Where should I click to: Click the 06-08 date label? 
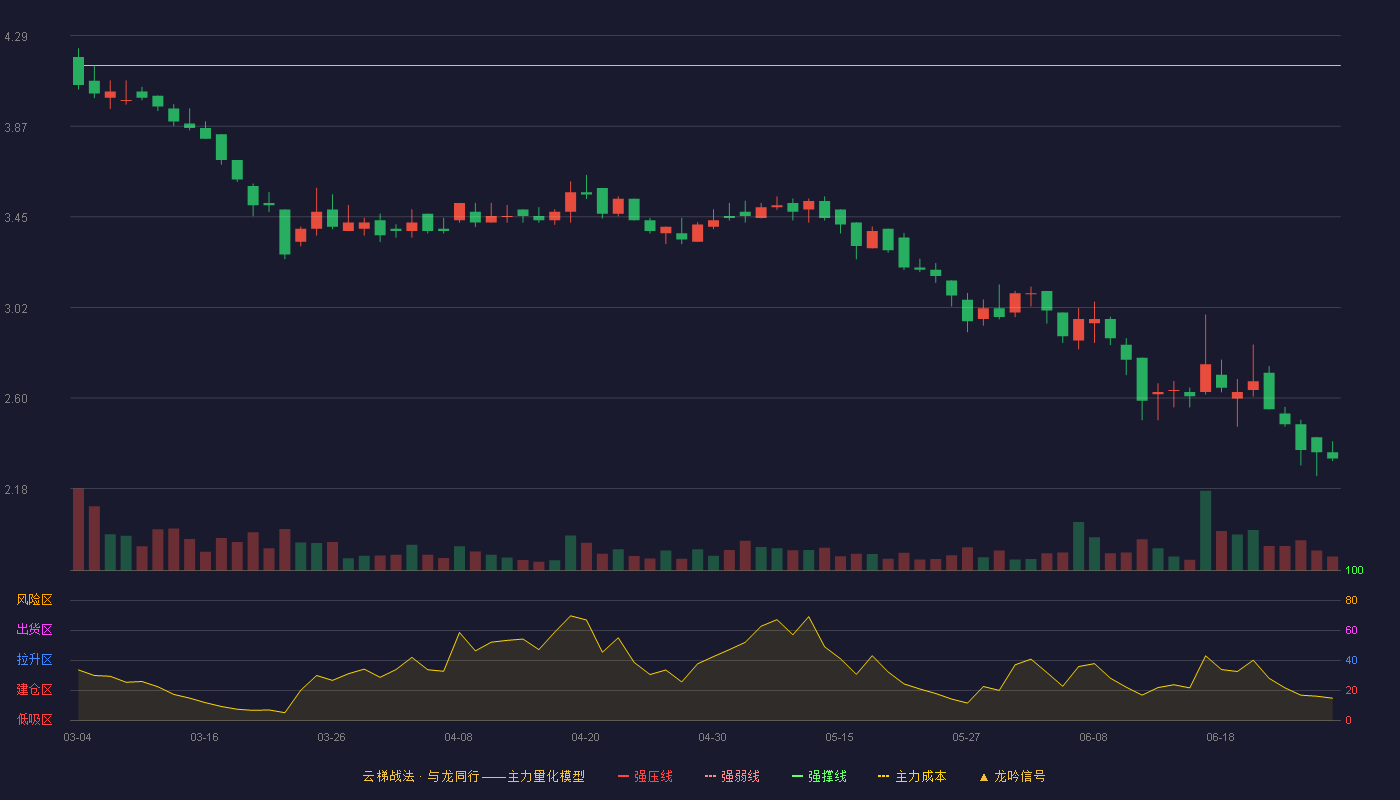pos(1093,737)
